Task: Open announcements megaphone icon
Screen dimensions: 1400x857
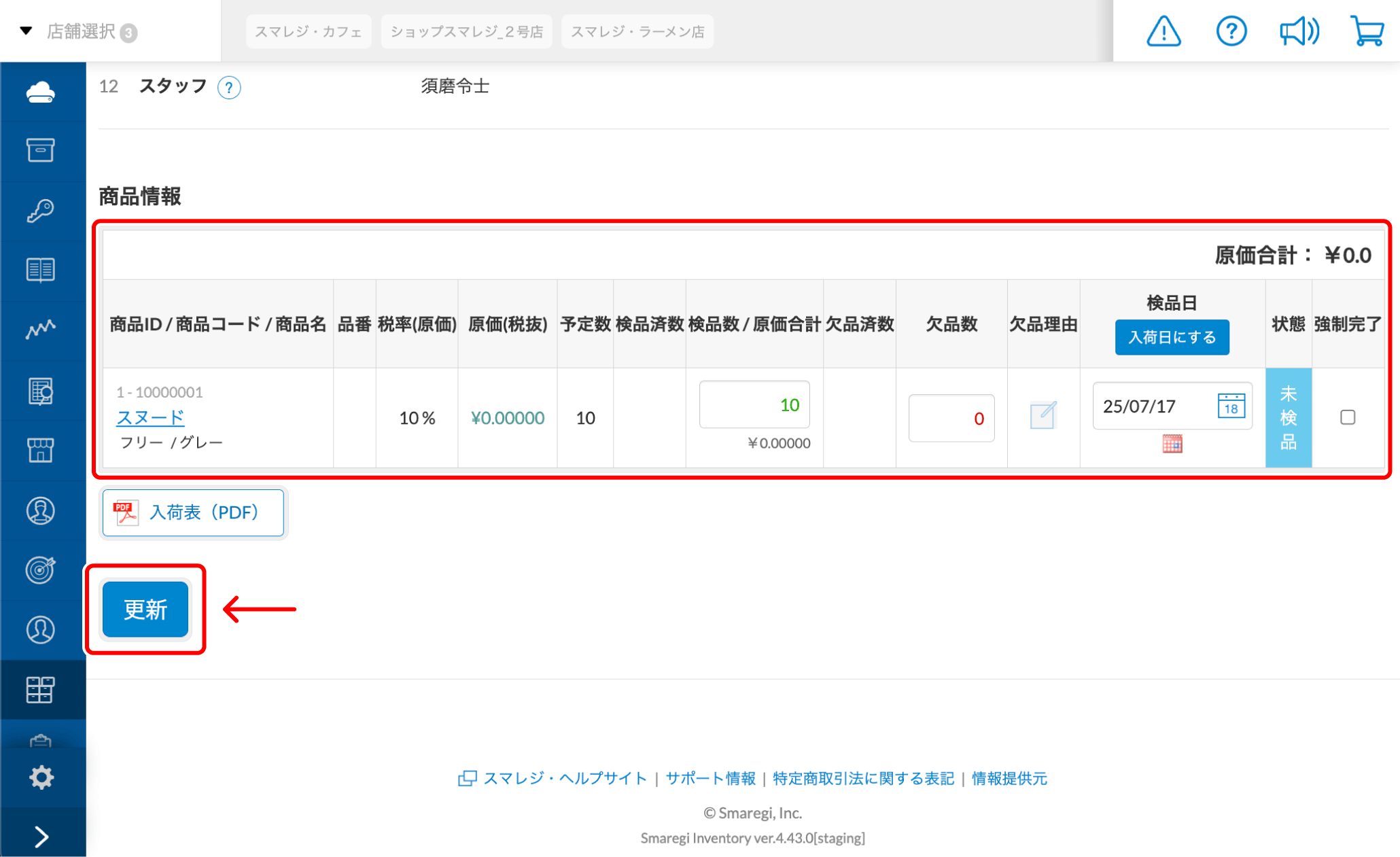Action: click(1299, 31)
